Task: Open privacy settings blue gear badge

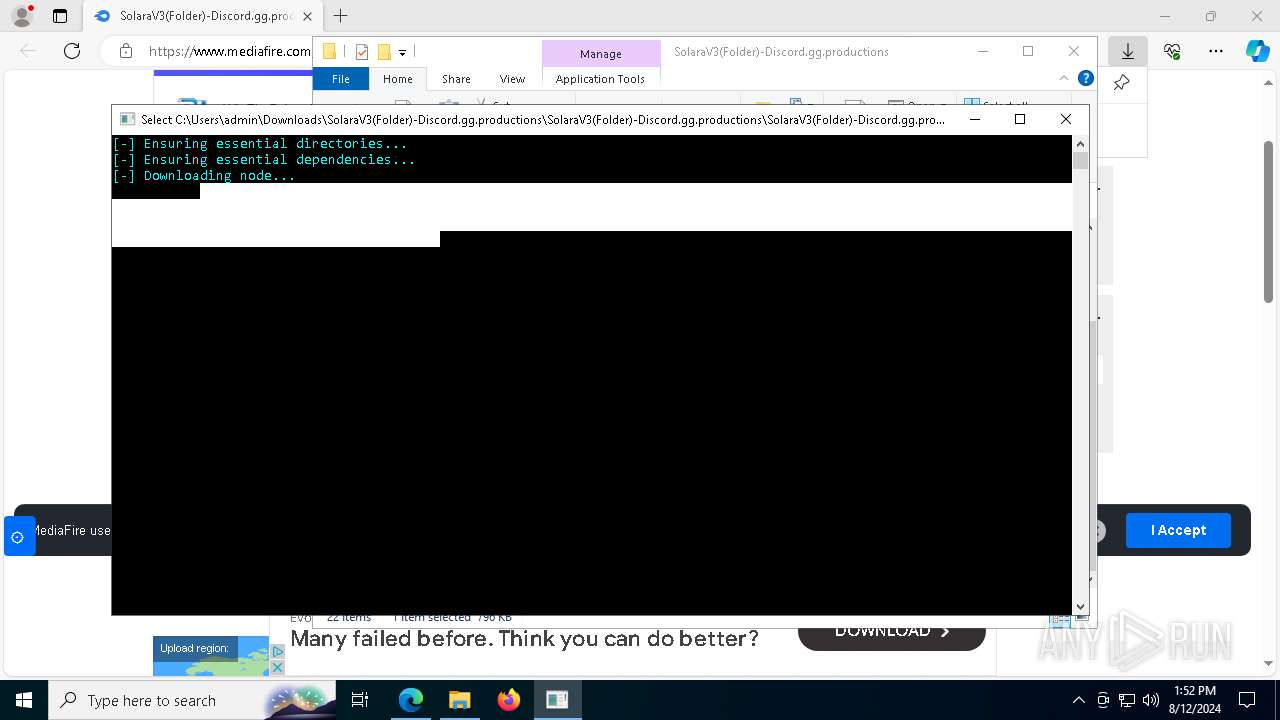Action: click(18, 537)
